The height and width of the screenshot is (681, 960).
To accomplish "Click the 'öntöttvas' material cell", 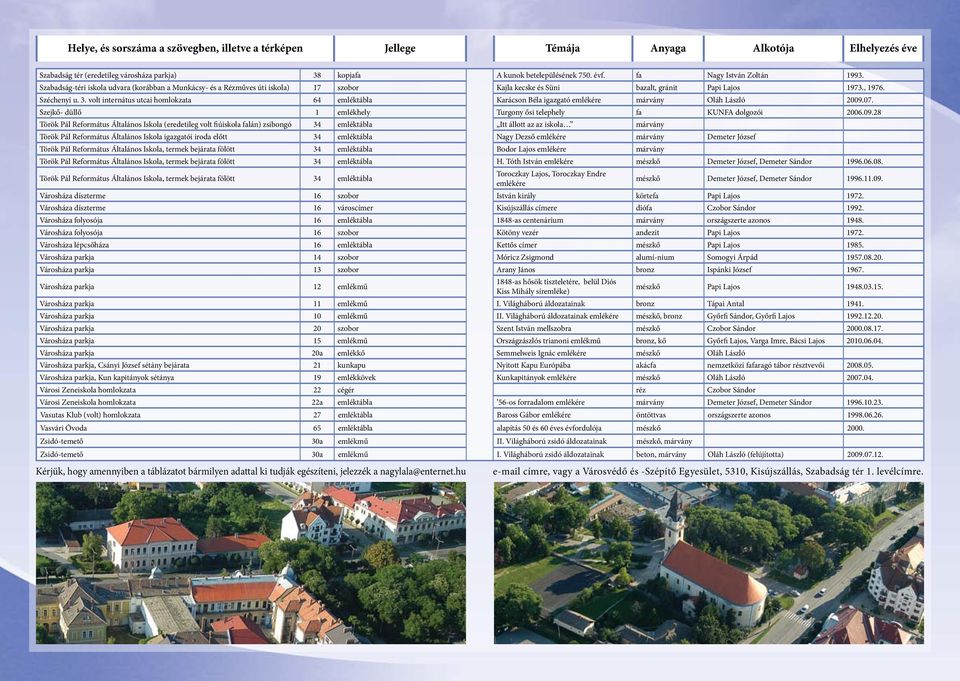I will click(x=668, y=415).
